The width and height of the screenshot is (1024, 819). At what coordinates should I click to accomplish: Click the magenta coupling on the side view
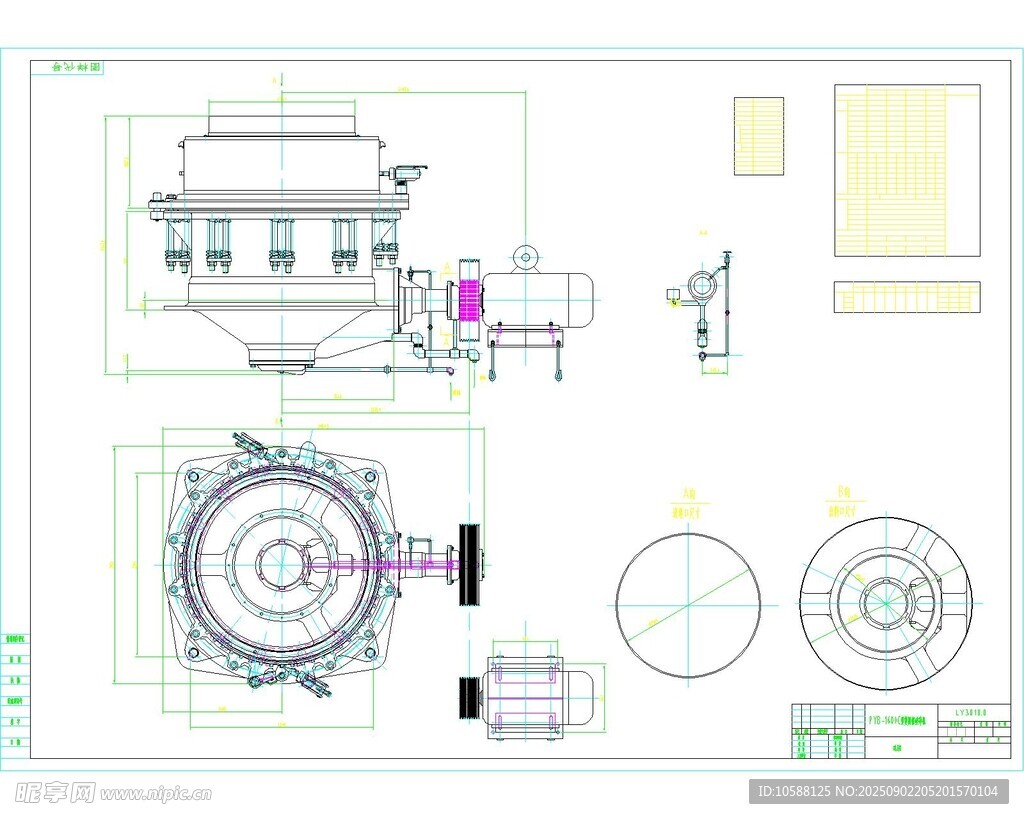coord(468,298)
